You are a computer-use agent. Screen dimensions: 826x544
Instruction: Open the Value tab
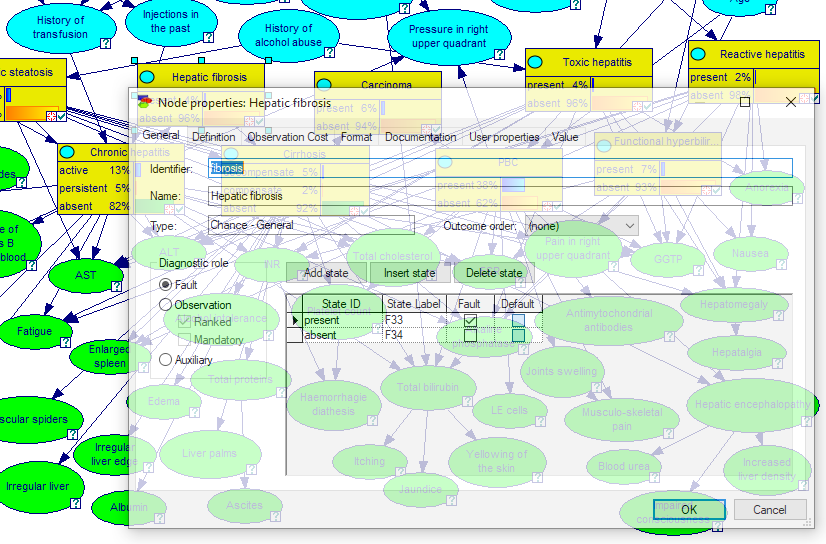[565, 137]
